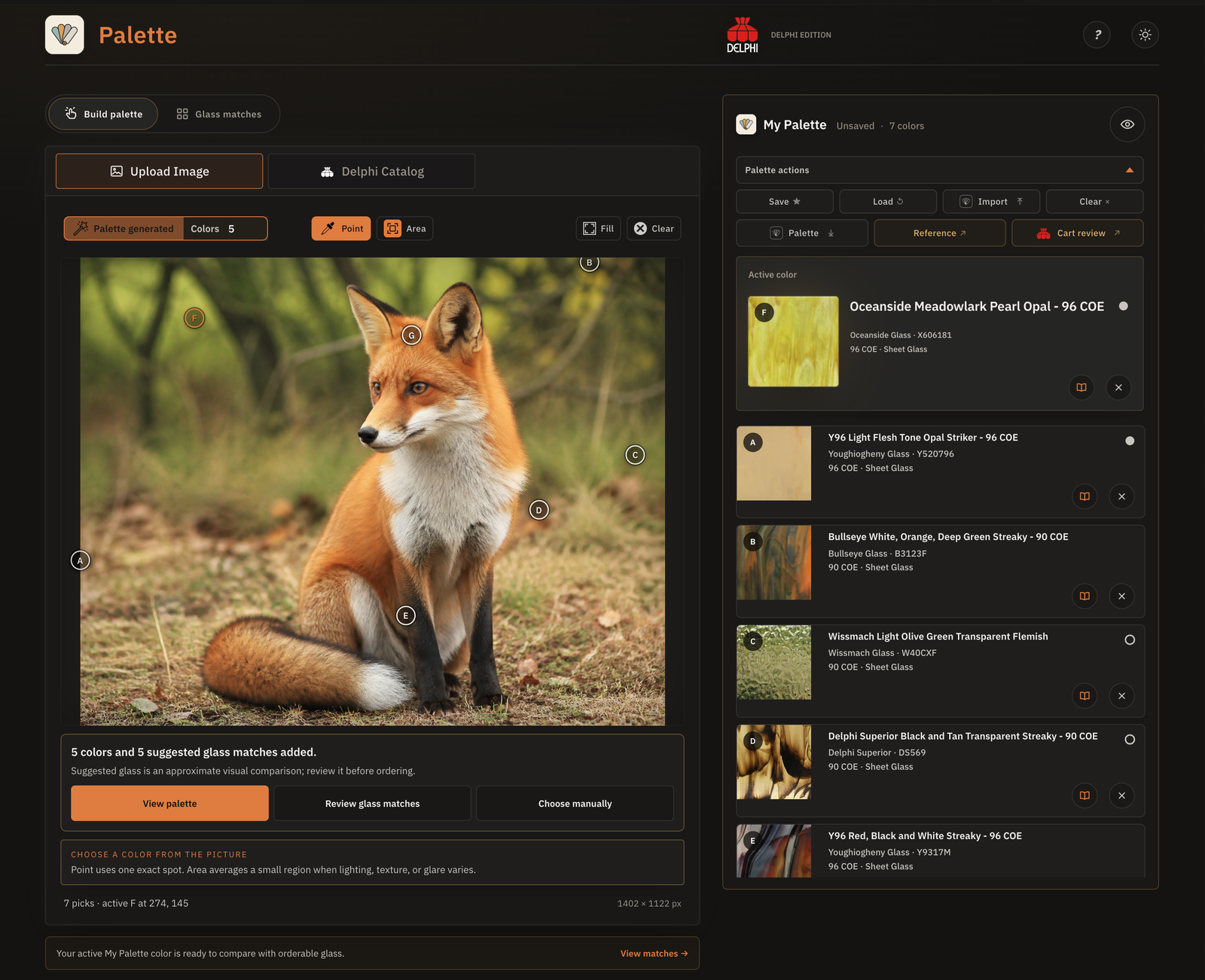The width and height of the screenshot is (1205, 980).
Task: Select pick marker G on fox's head
Action: coord(411,335)
